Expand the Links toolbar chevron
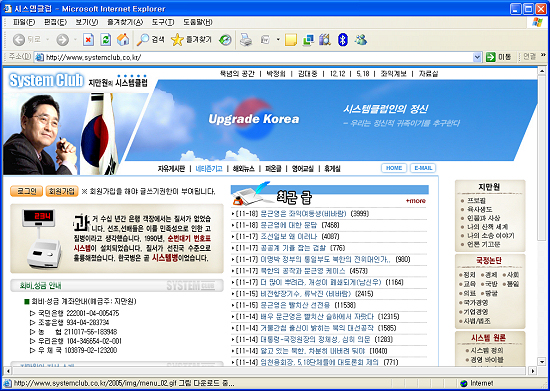This screenshot has height=391, width=550. 543,55
